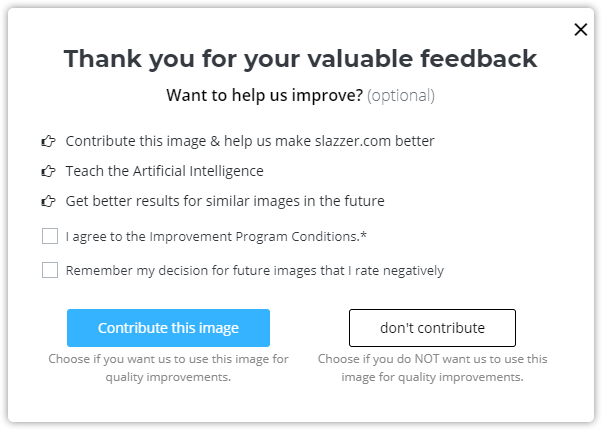Click the 'Teach the Artificial Intelligence' bullet text
Screen dimensions: 602x430
tap(164, 171)
